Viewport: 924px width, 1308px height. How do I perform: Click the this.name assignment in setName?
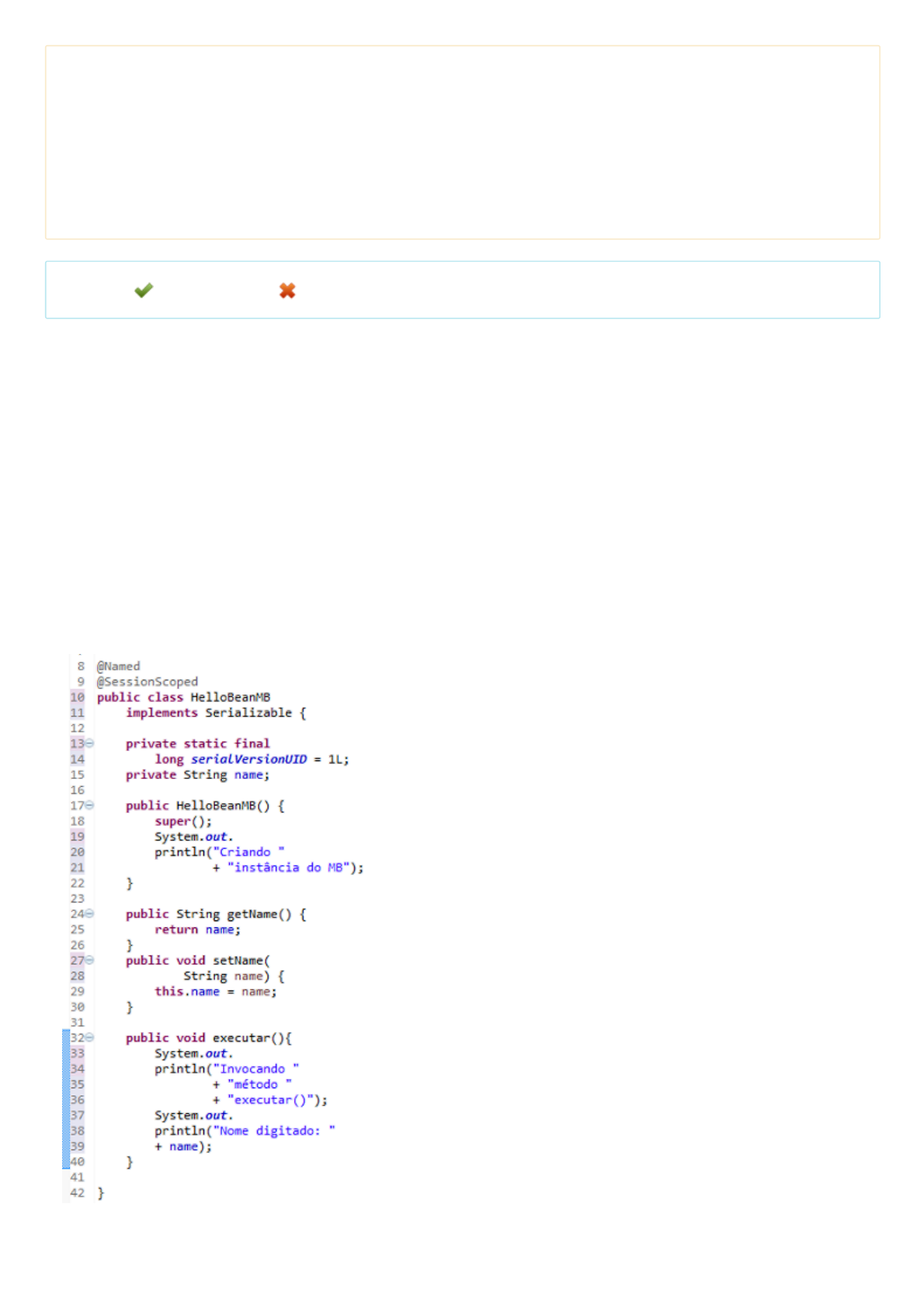point(187,992)
